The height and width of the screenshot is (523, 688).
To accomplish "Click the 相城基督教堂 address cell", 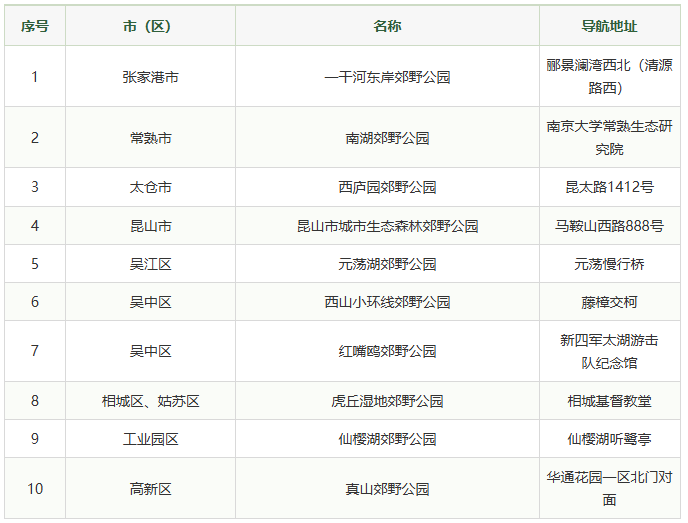I will tap(609, 401).
